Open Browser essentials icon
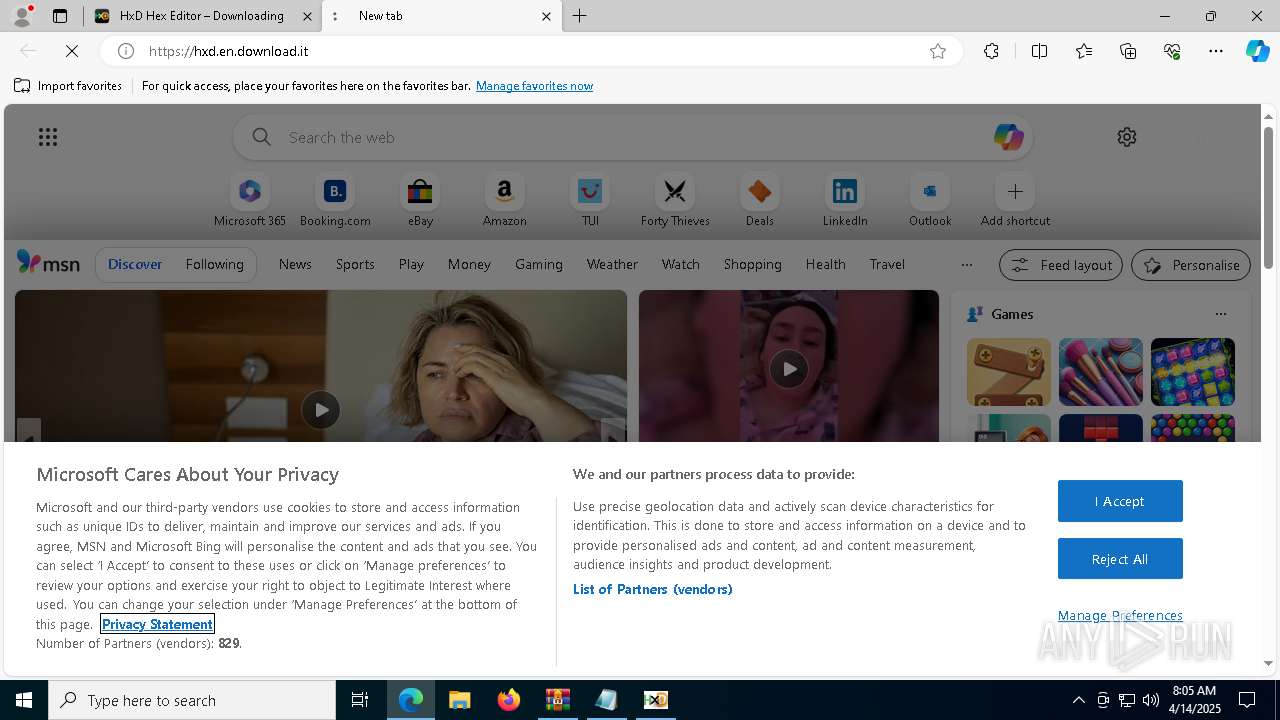 (1172, 51)
